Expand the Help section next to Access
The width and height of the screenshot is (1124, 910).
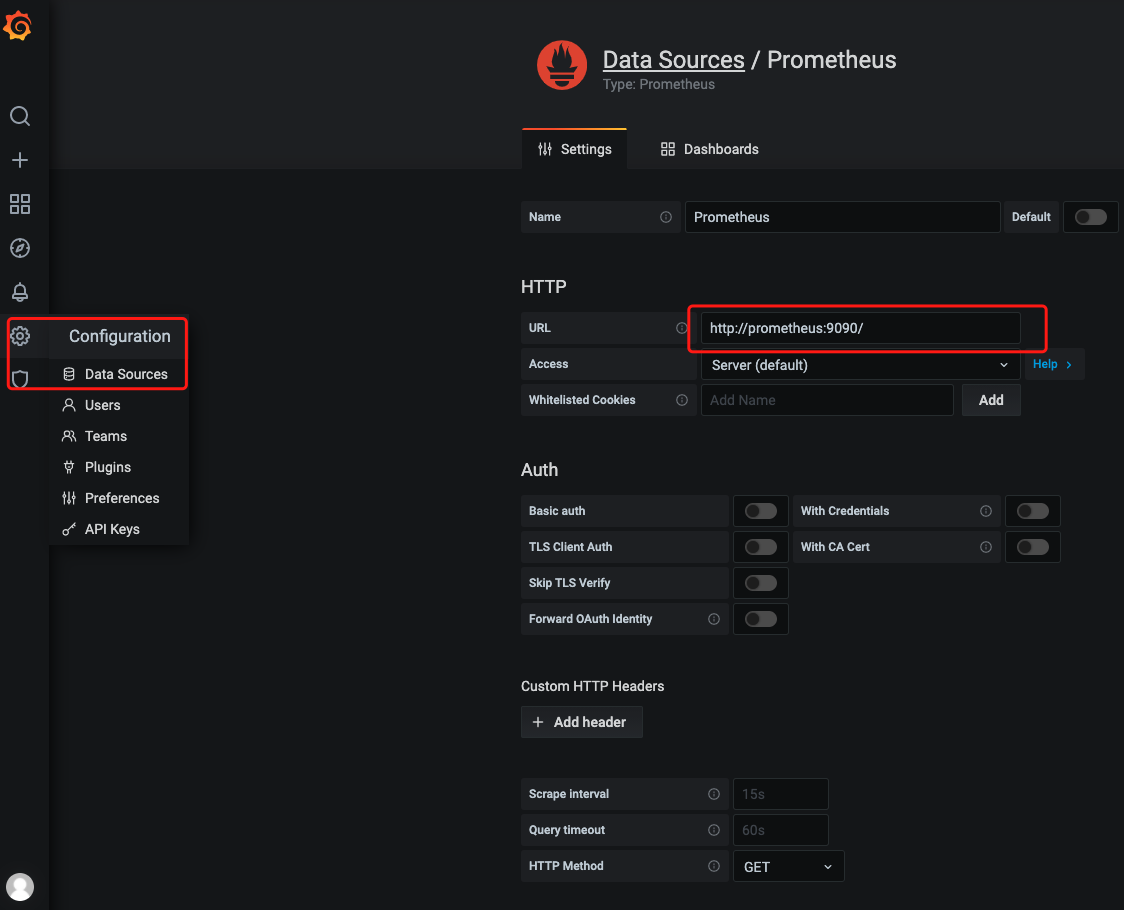point(1052,364)
